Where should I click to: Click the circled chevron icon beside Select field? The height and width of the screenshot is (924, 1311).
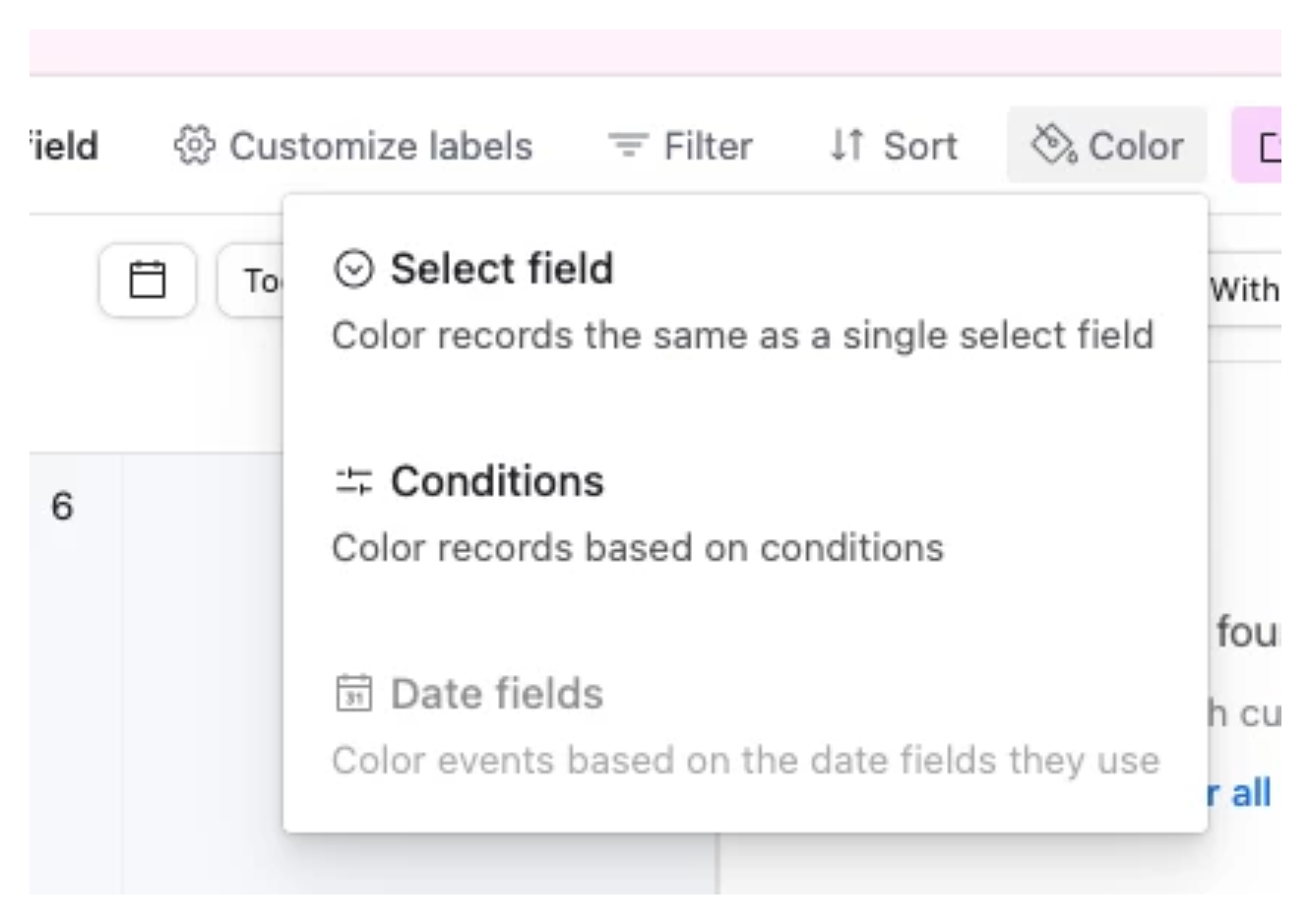[355, 267]
